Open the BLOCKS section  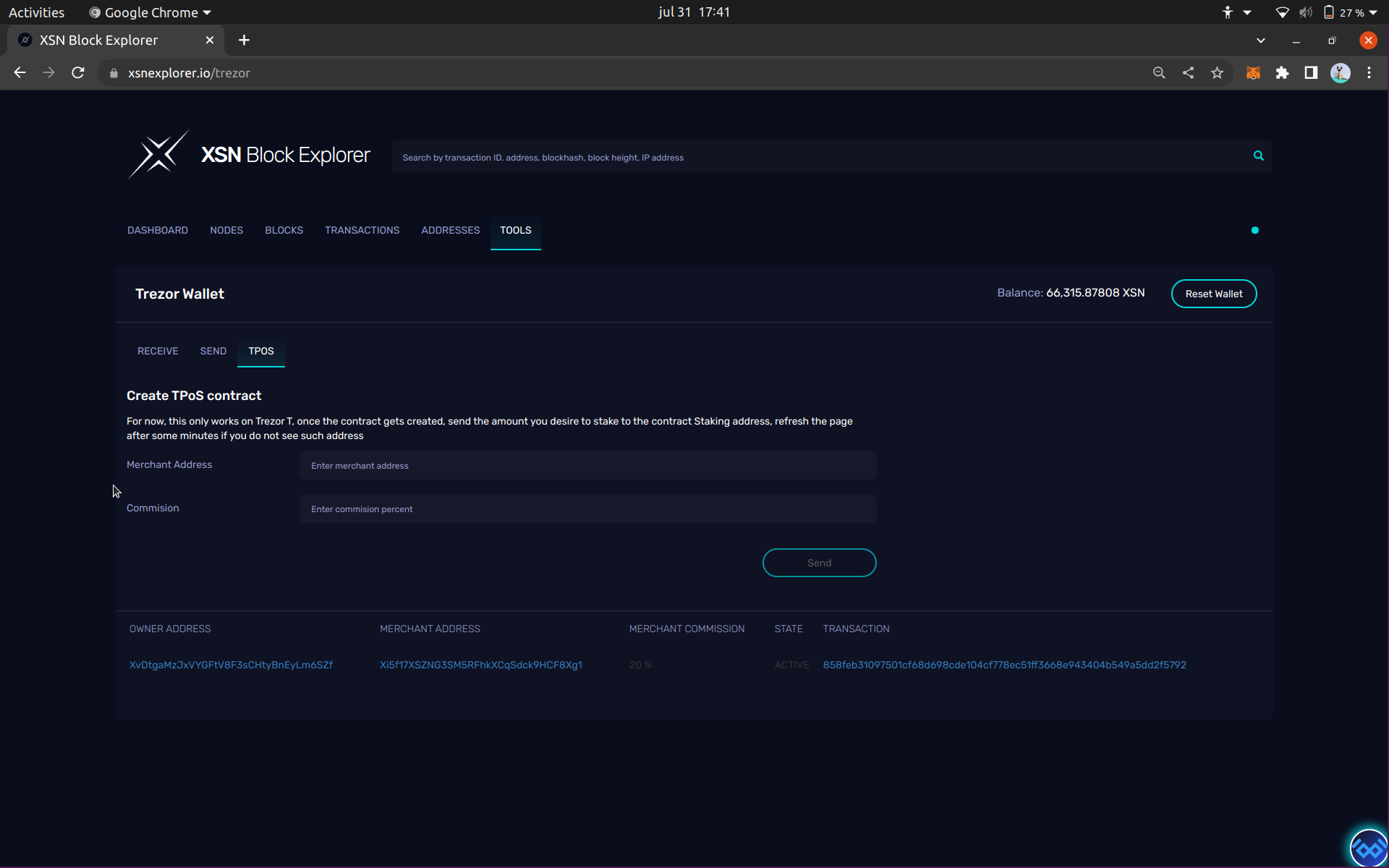284,230
